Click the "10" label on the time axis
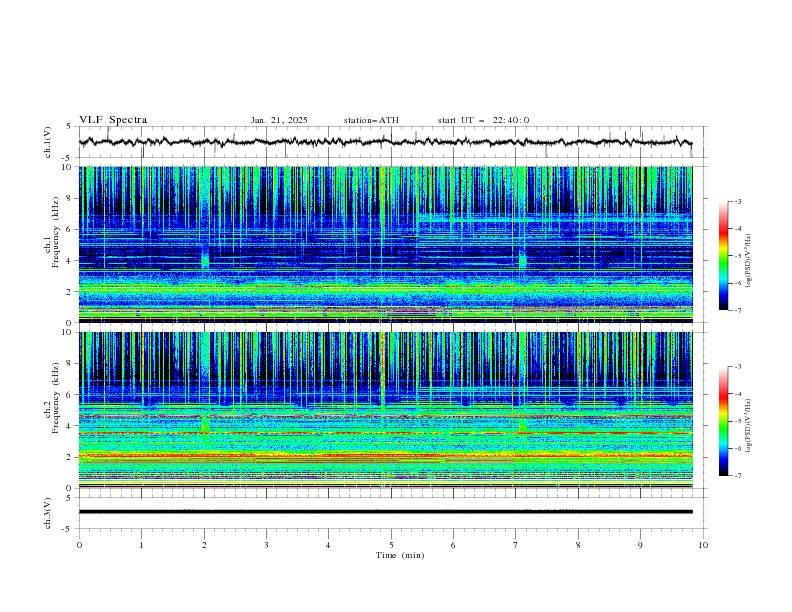This screenshot has height=612, width=792. click(703, 545)
